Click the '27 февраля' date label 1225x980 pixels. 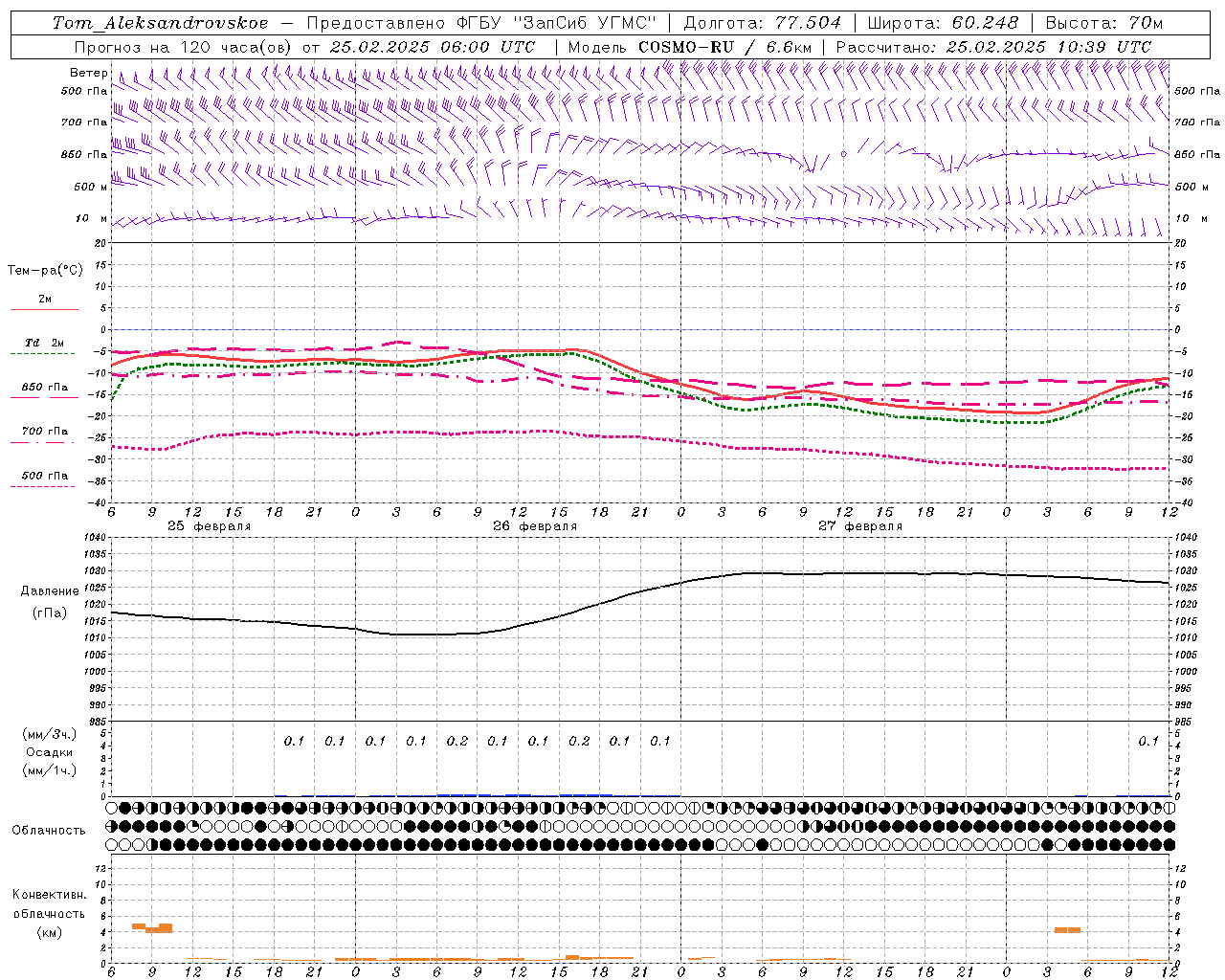[860, 525]
